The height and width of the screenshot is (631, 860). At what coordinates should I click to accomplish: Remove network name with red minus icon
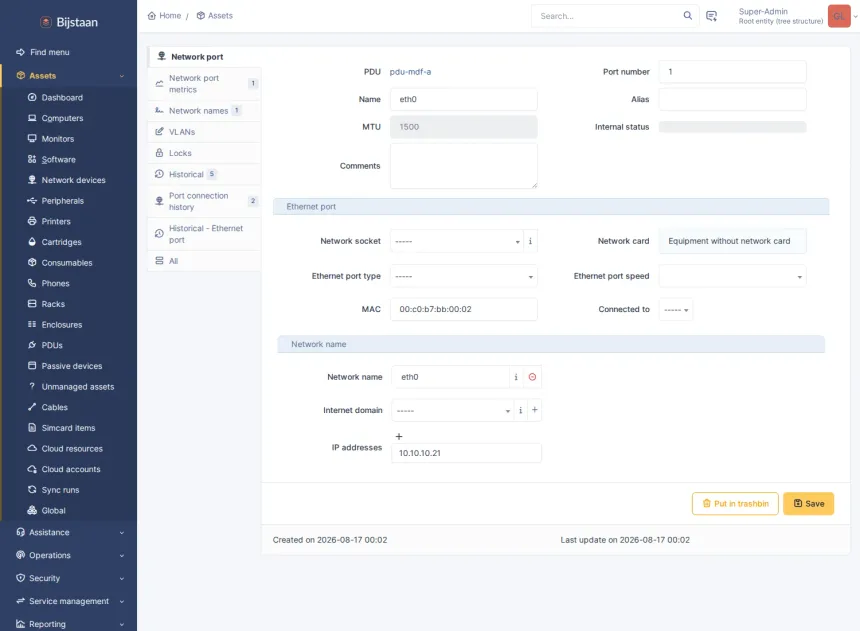(532, 377)
